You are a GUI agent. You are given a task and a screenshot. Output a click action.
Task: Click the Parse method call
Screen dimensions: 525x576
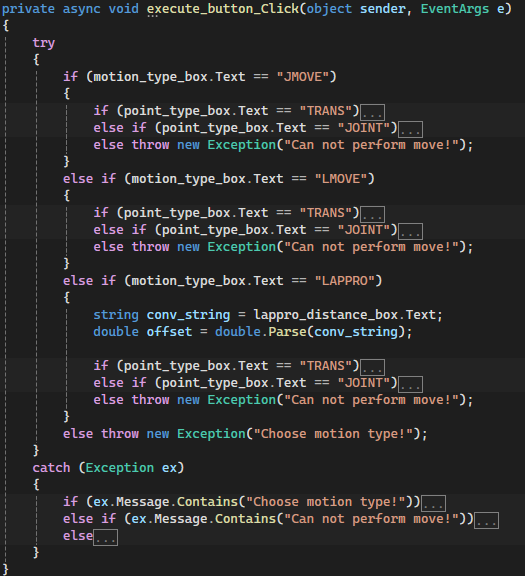pos(287,332)
